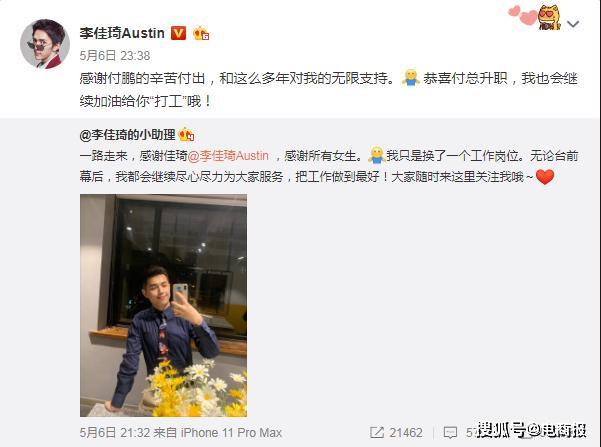601x447 pixels.
Task: Click the membership crown badge beside verified icon
Action: pos(201,34)
